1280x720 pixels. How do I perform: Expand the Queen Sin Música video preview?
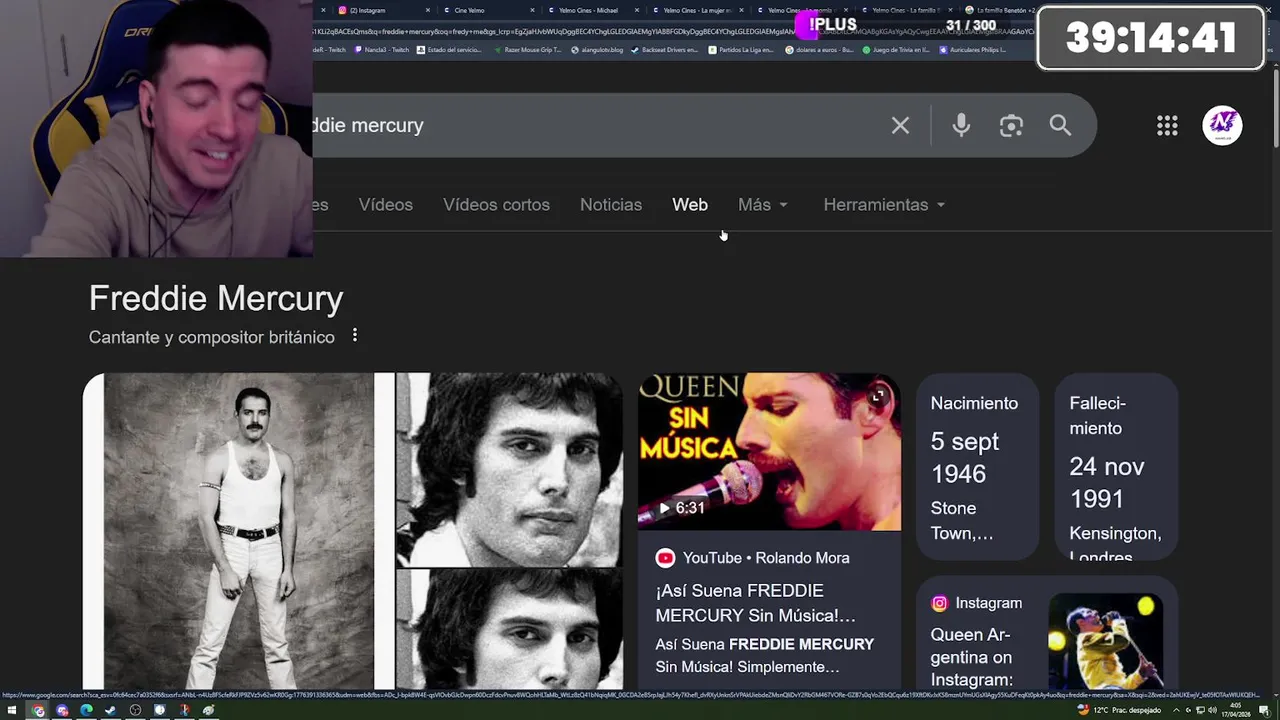coord(877,397)
